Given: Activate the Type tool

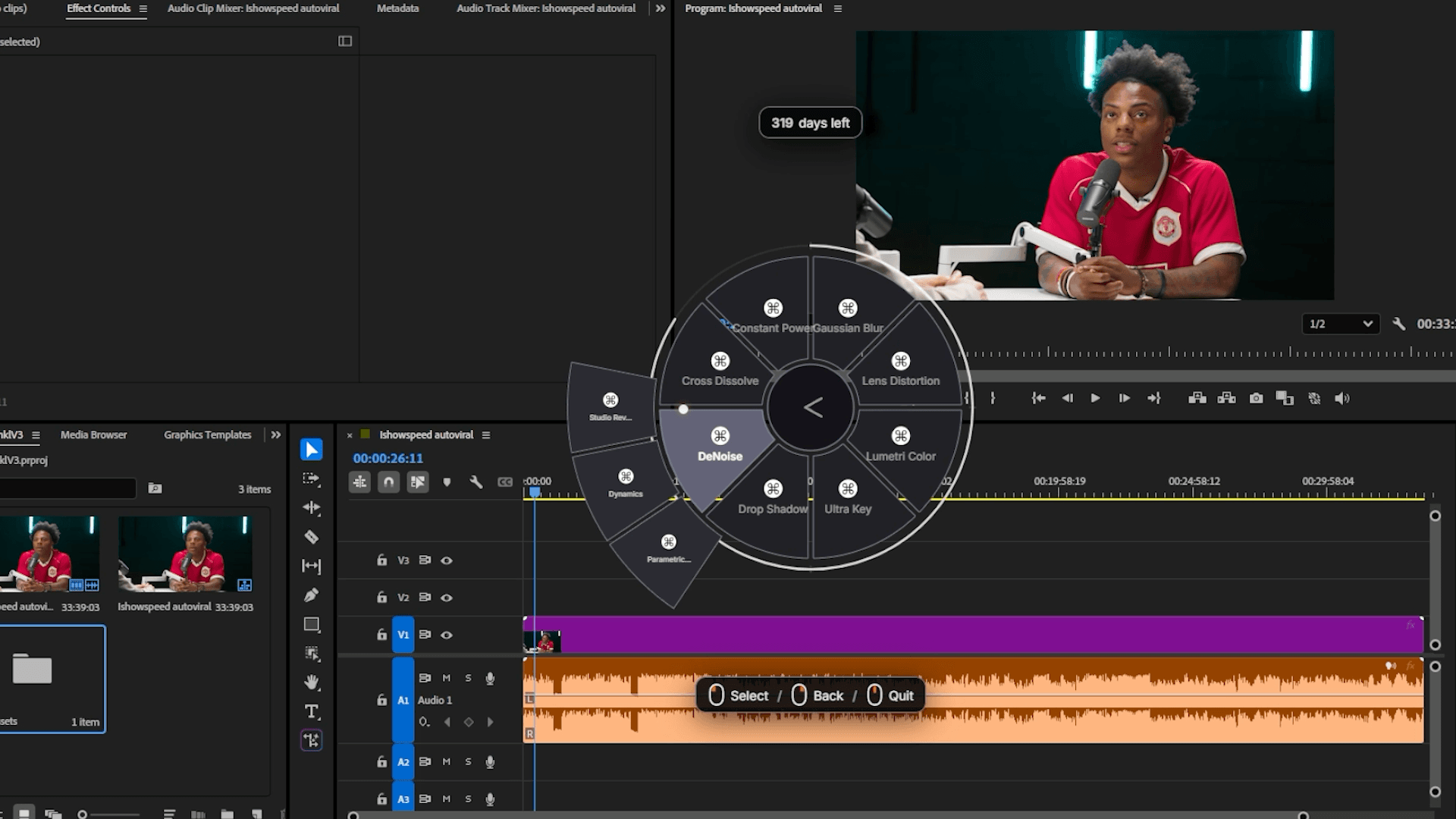Looking at the screenshot, I should pos(311,711).
